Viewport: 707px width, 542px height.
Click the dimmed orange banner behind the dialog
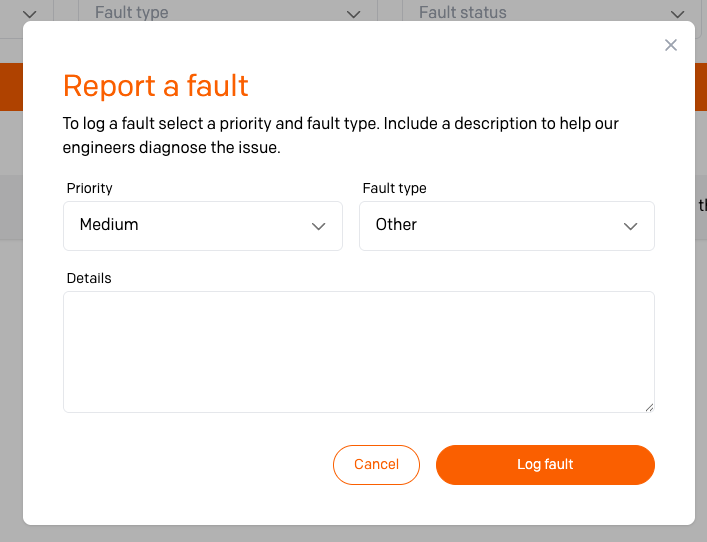coord(11,87)
